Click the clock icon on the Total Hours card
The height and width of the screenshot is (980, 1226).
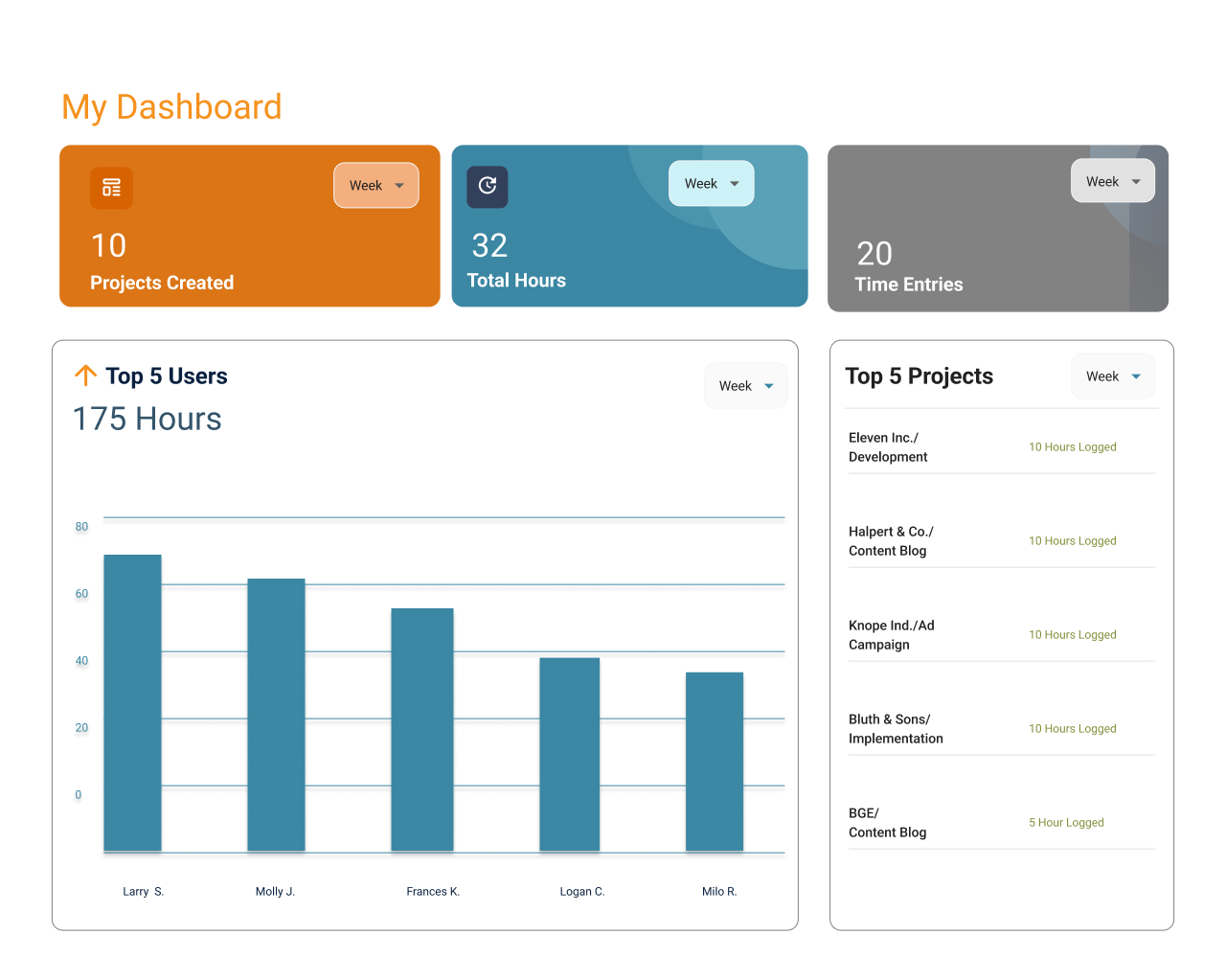coord(488,187)
